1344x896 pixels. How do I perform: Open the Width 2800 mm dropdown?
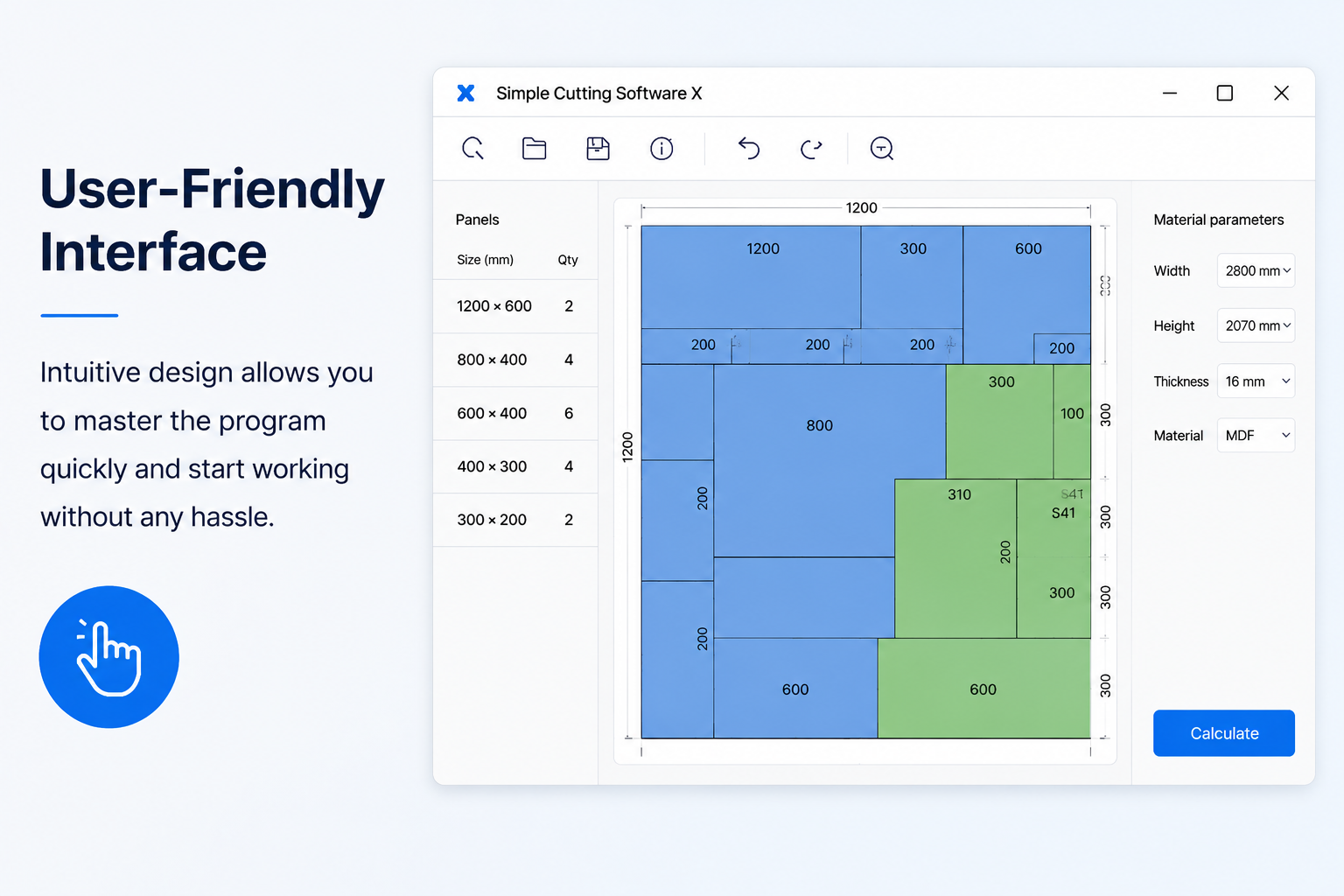click(x=1256, y=271)
